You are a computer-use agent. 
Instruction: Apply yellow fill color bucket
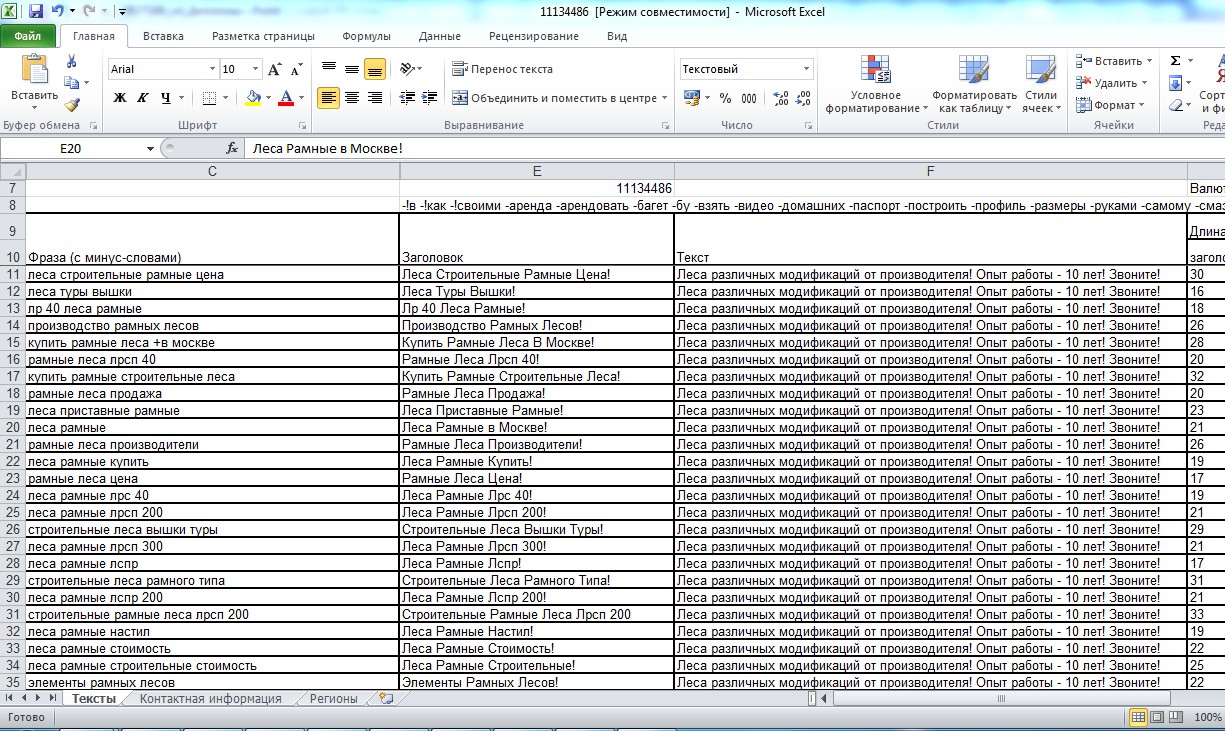(x=253, y=98)
